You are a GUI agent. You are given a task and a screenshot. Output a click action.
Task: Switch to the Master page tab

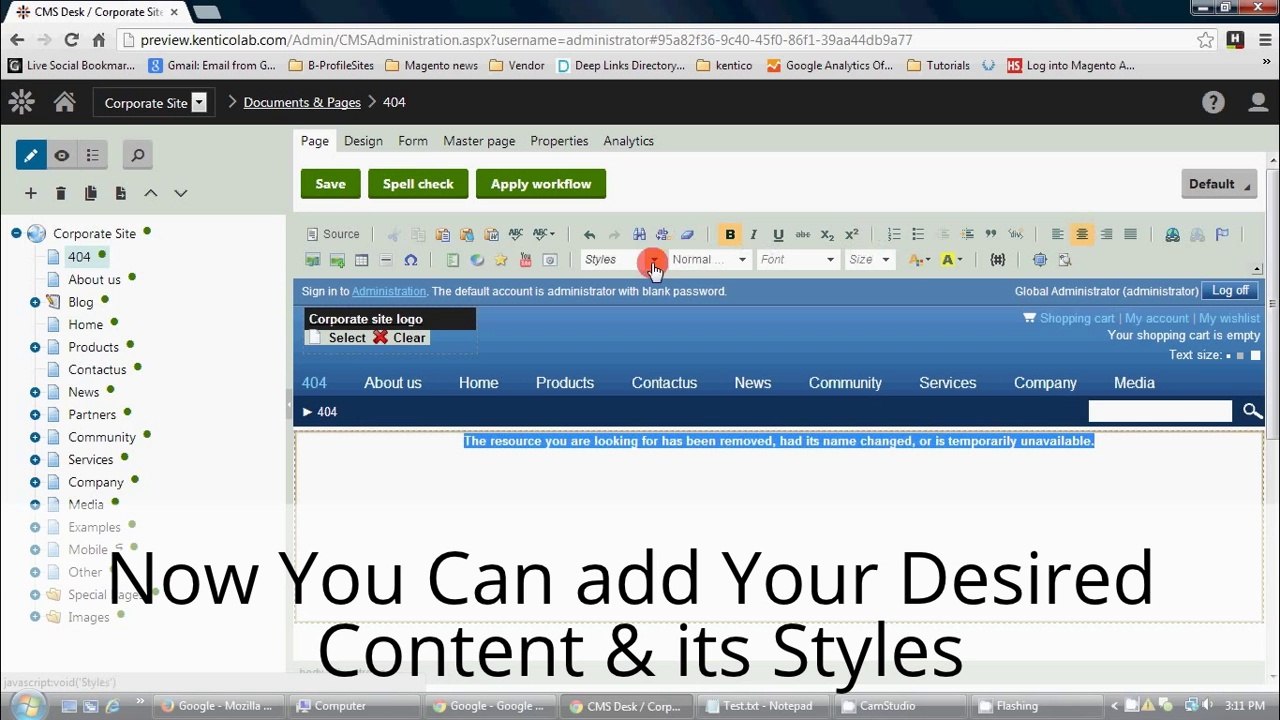tap(479, 141)
